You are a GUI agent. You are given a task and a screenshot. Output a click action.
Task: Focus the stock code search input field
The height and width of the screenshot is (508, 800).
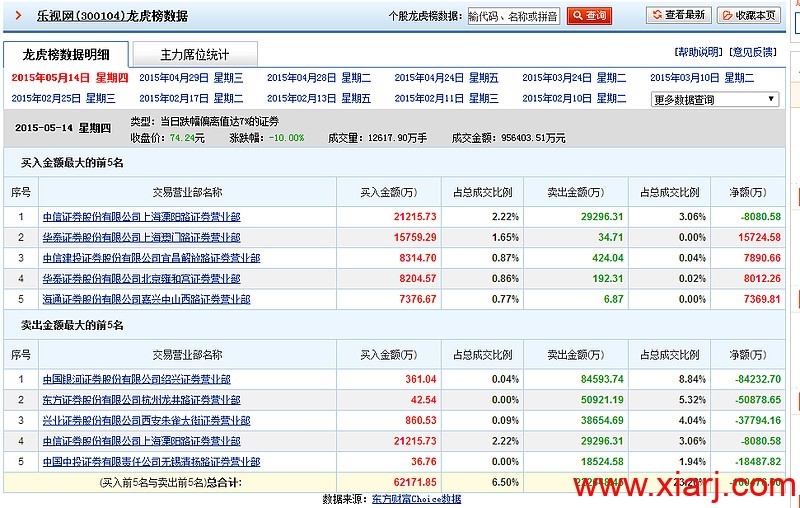point(514,16)
